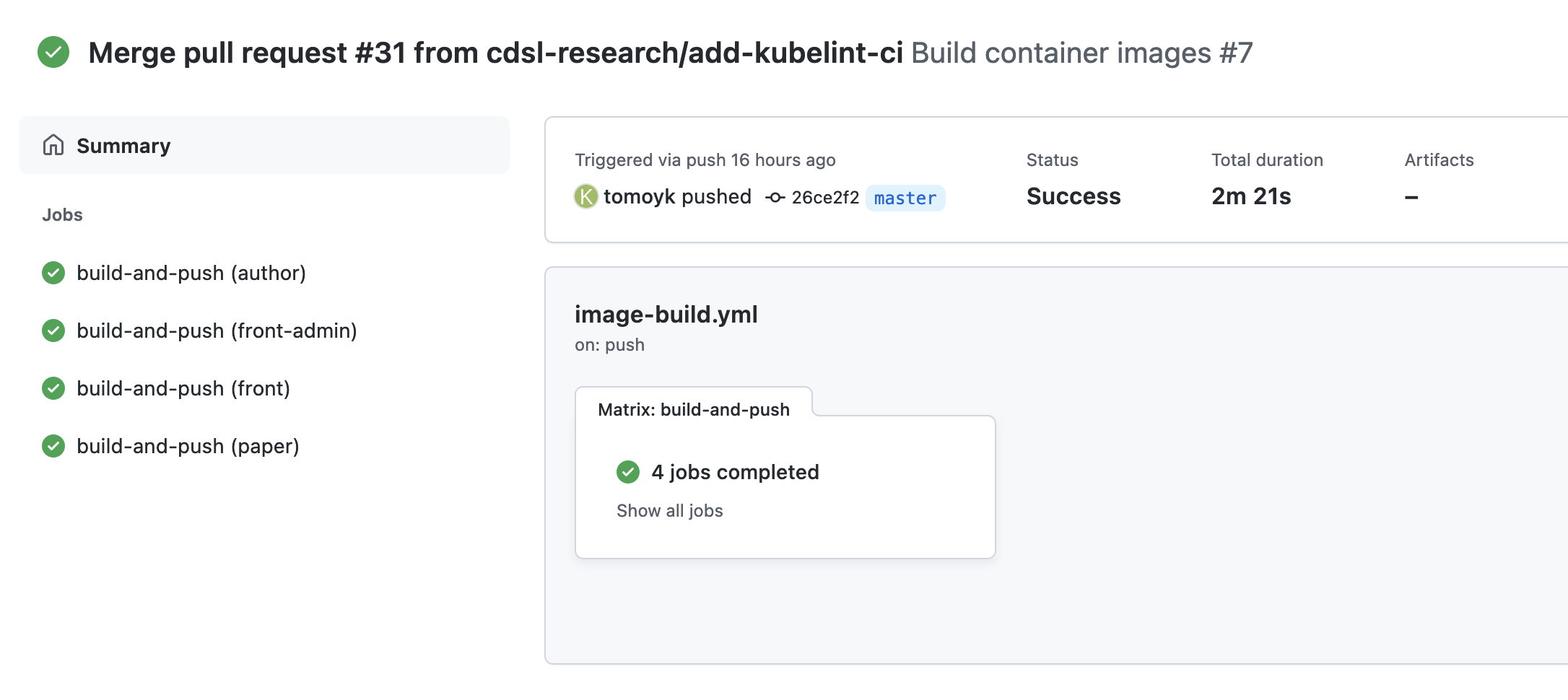Select the build-and-push (front) job
This screenshot has height=700, width=1568.
[183, 388]
